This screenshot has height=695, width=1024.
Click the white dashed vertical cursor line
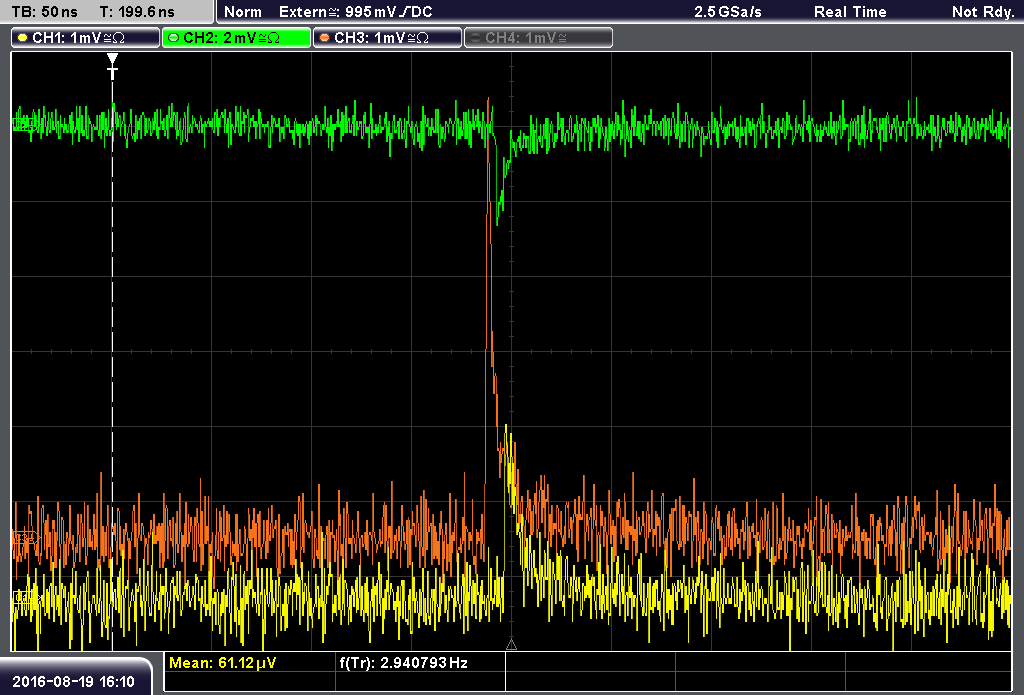tap(112, 366)
